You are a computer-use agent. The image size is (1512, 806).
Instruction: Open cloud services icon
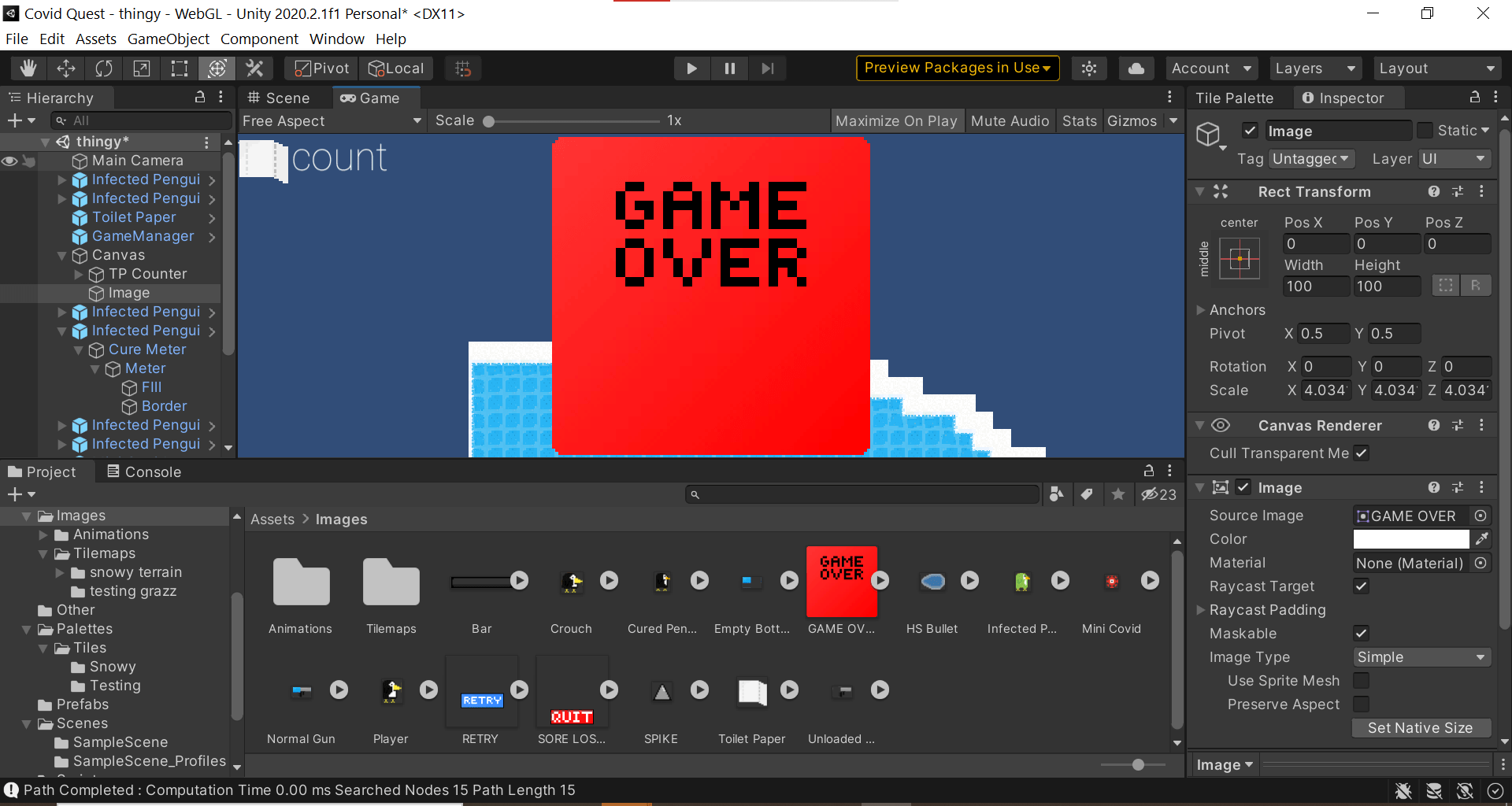[x=1136, y=68]
